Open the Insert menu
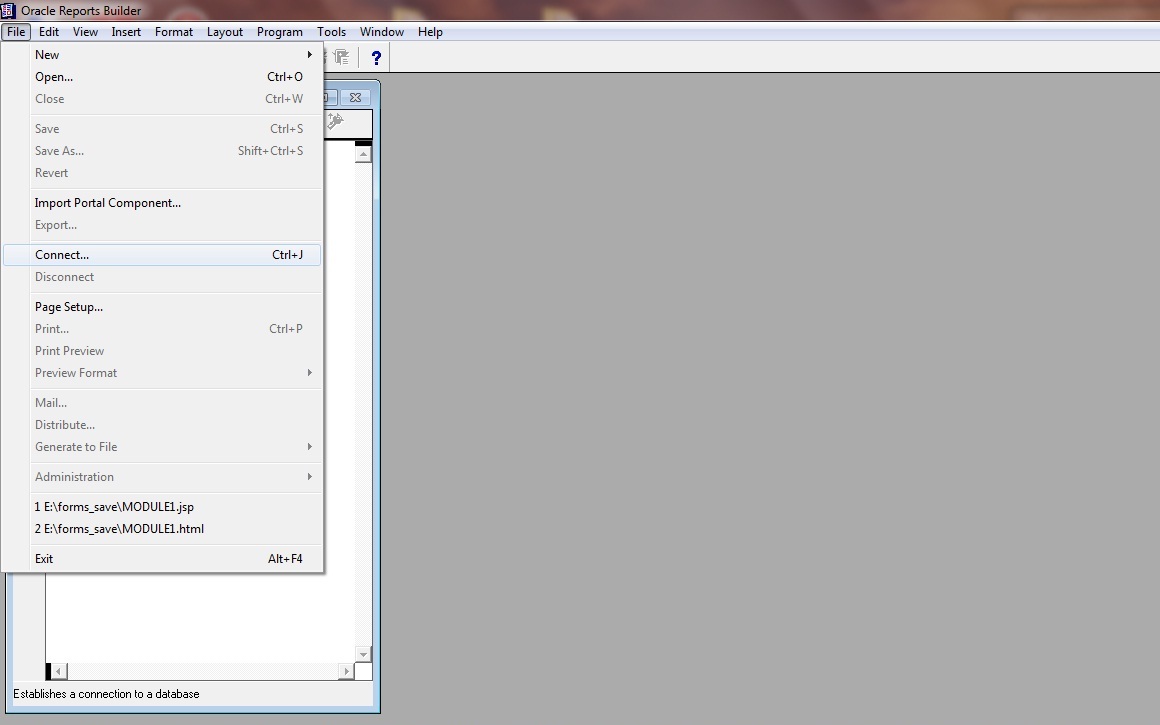This screenshot has width=1160, height=725. [126, 32]
